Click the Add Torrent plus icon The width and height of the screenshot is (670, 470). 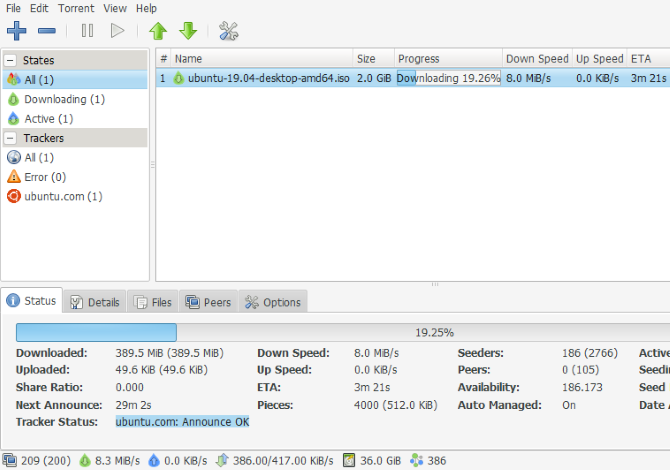click(x=17, y=31)
